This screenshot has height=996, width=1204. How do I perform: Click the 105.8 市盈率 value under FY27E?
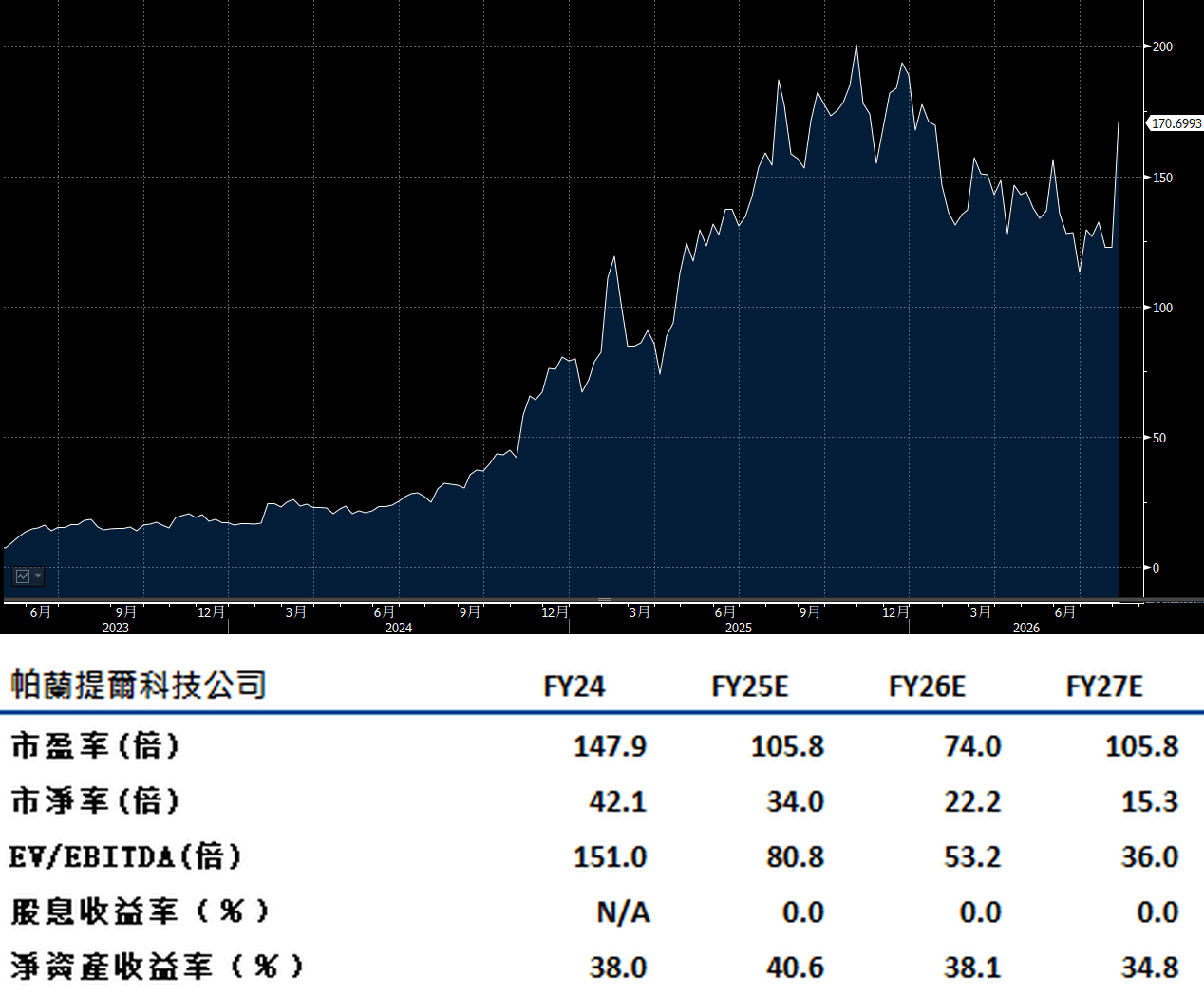click(x=1141, y=746)
